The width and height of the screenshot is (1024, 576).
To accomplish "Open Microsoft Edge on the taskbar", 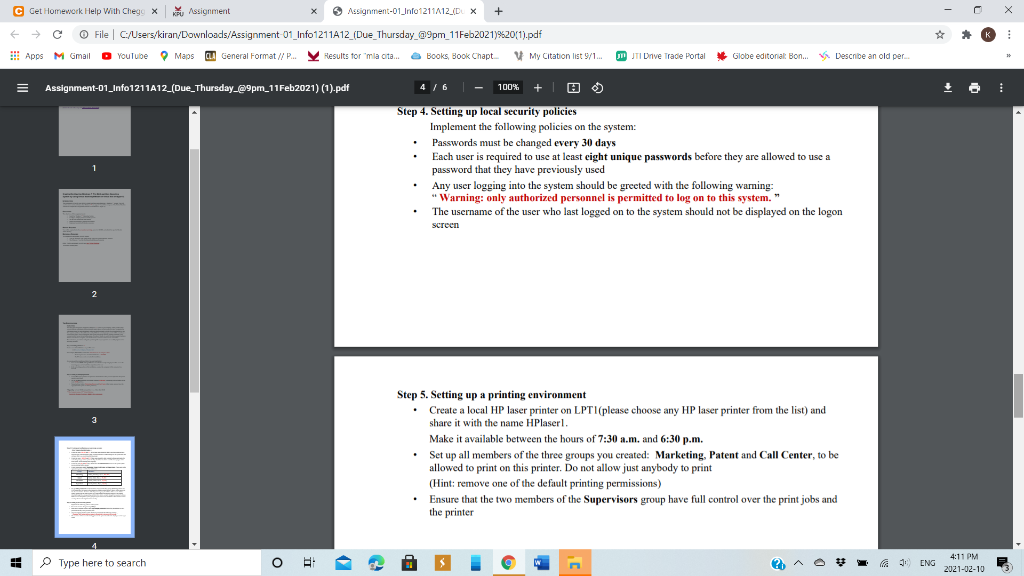I will (376, 563).
